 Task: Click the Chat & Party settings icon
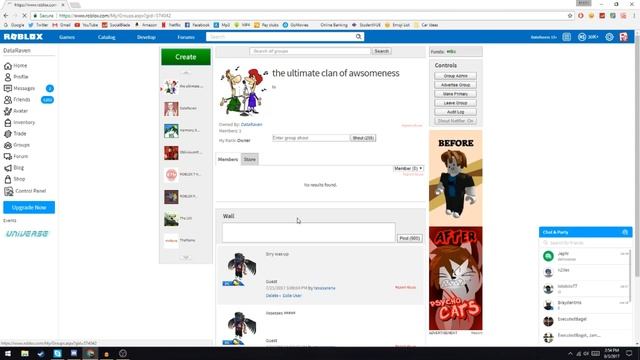625,232
